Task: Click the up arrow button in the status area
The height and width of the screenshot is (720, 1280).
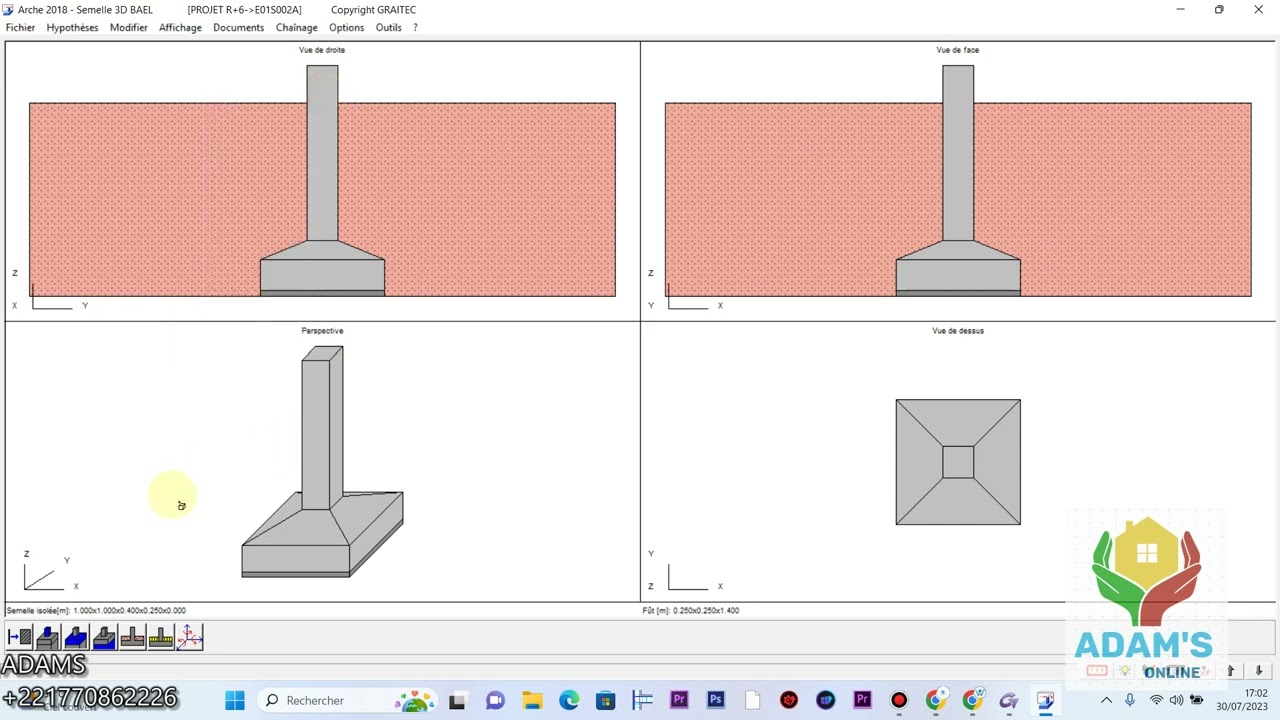Action: tap(1231, 671)
